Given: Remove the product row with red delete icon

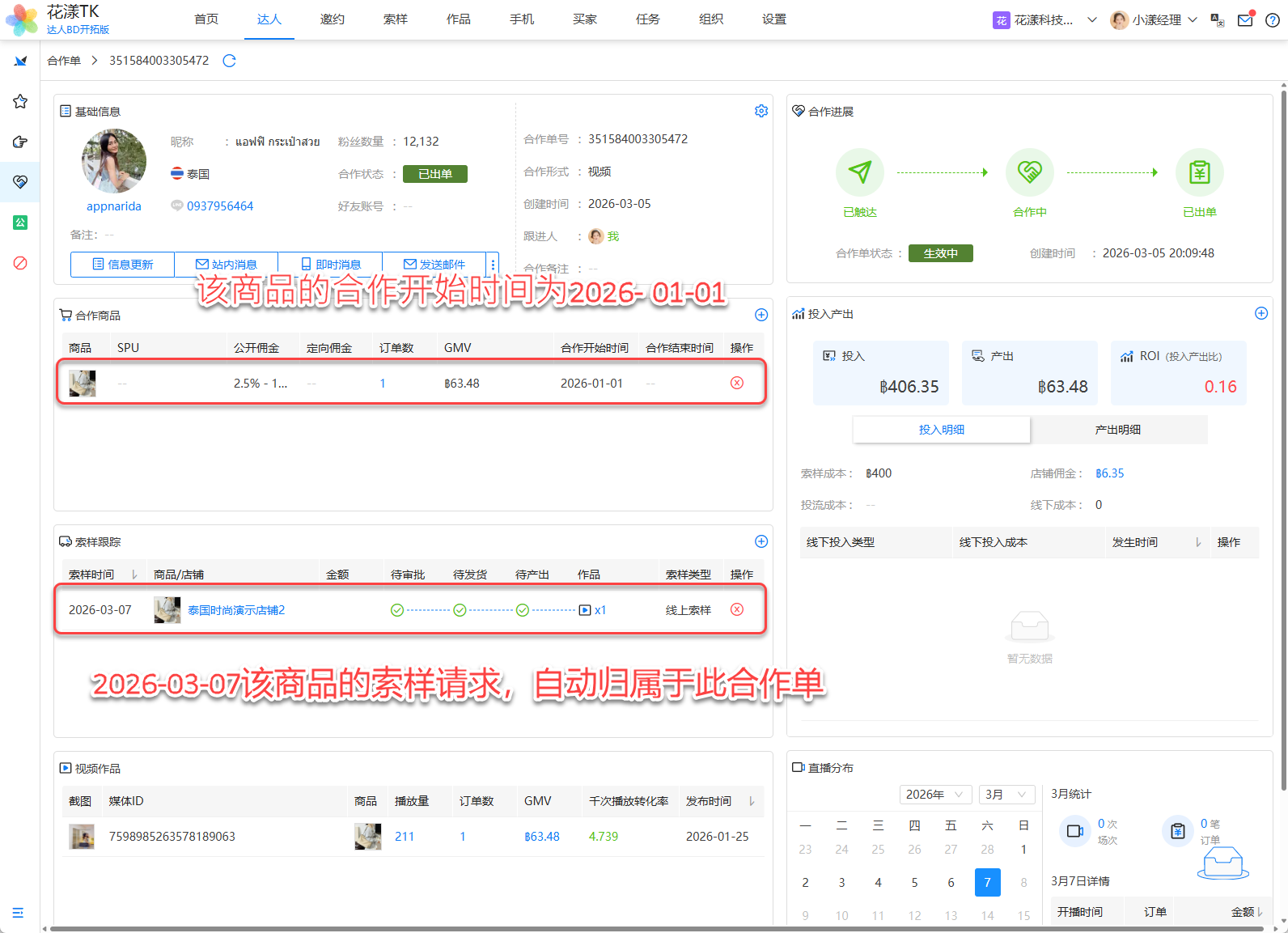Looking at the screenshot, I should (x=736, y=383).
